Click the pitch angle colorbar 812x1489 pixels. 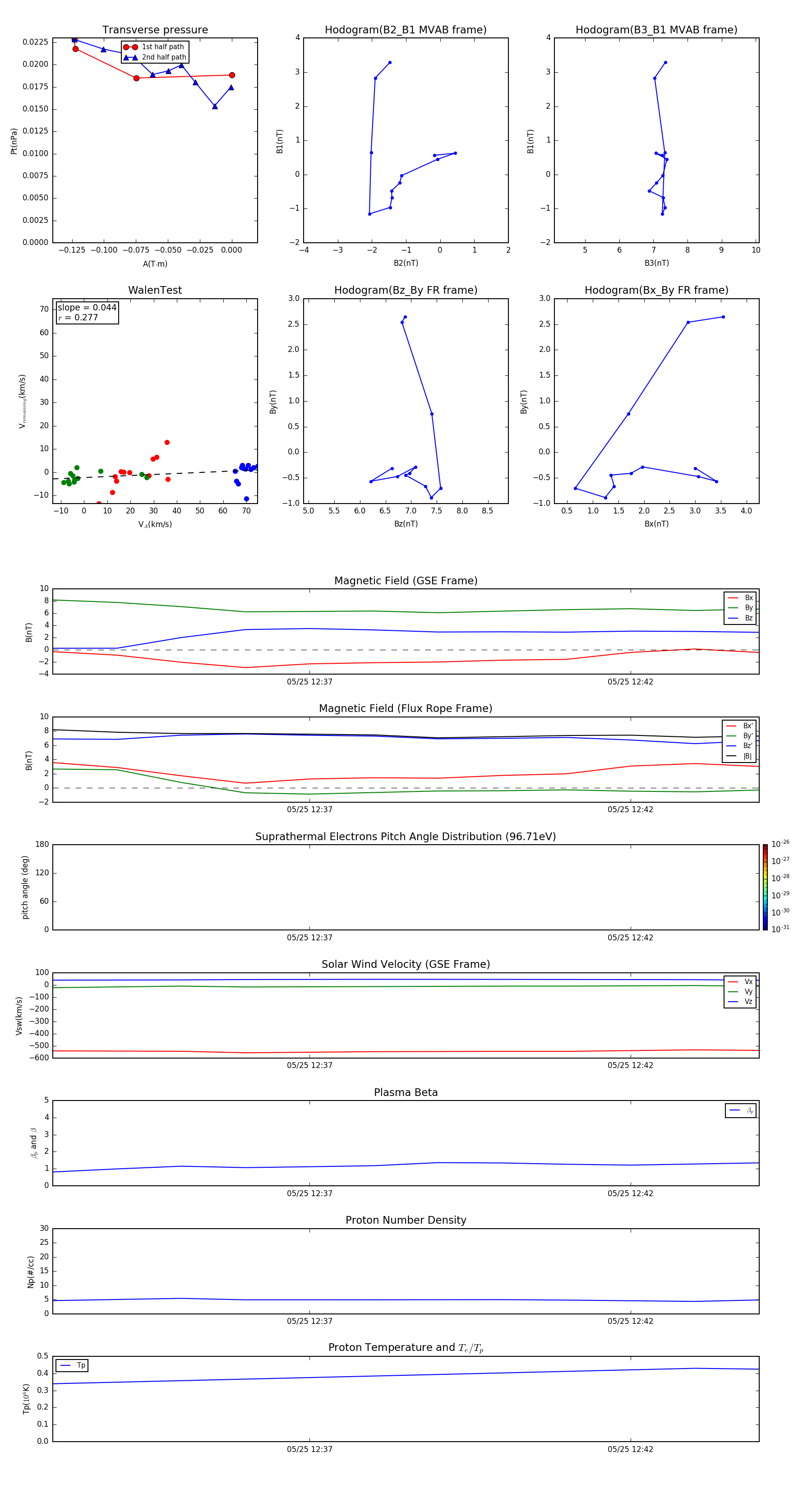pyautogui.click(x=765, y=887)
